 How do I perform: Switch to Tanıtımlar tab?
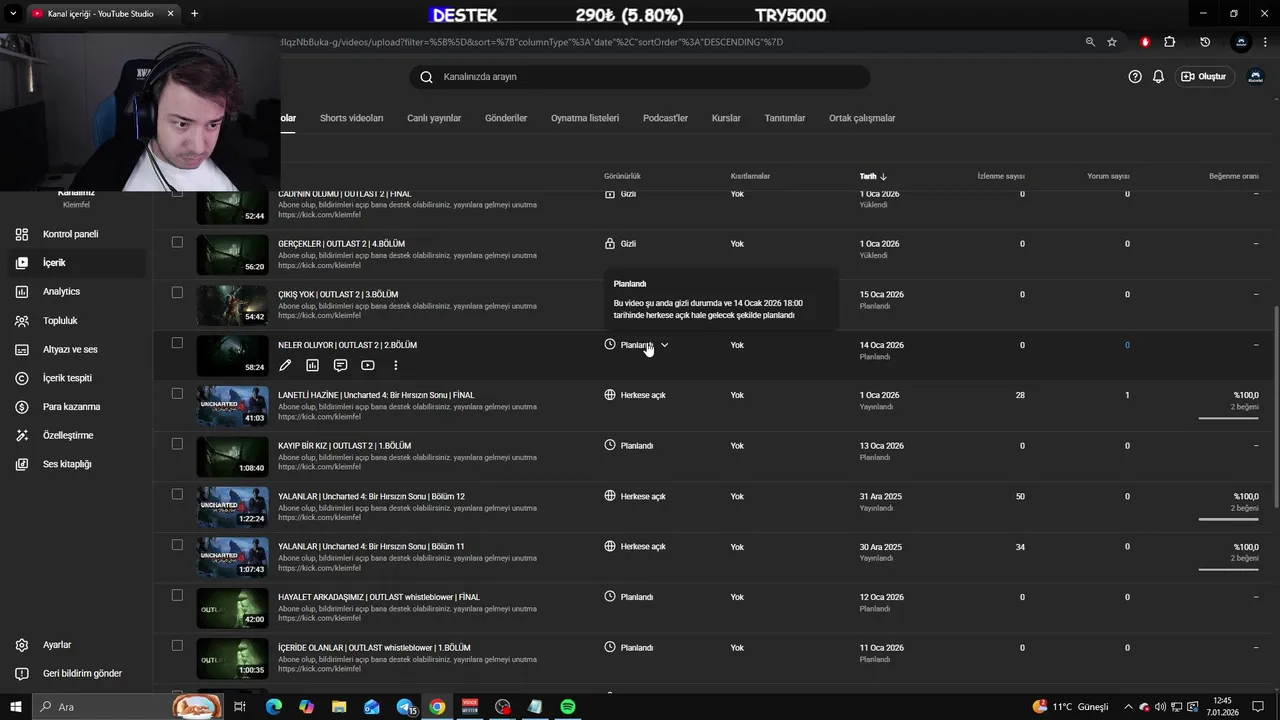click(x=785, y=118)
